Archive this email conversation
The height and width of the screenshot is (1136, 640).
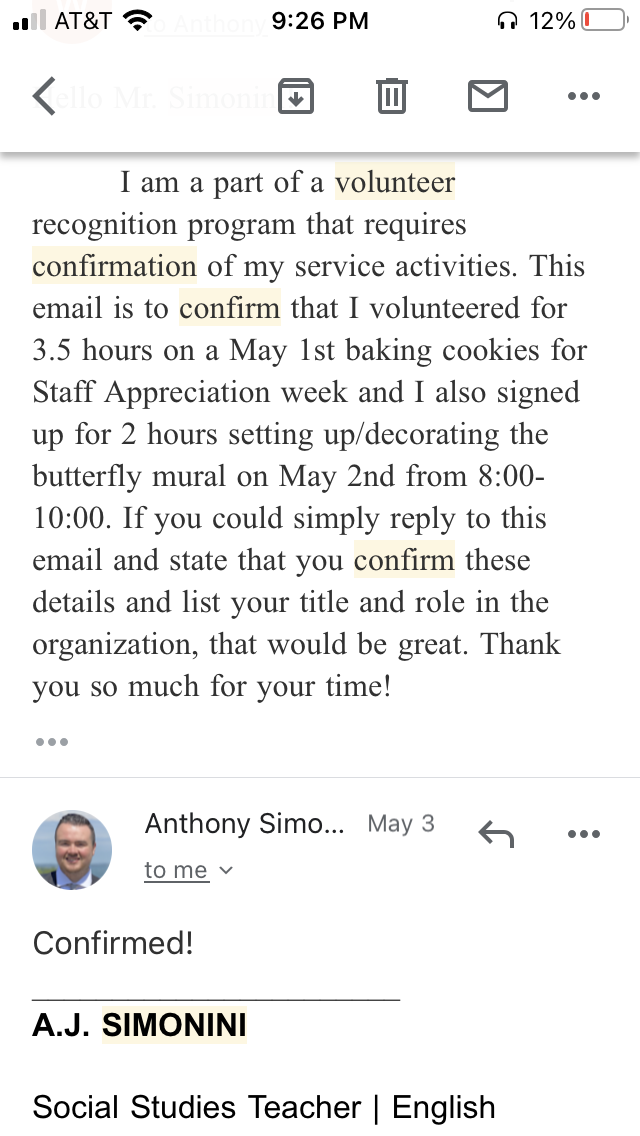[296, 96]
